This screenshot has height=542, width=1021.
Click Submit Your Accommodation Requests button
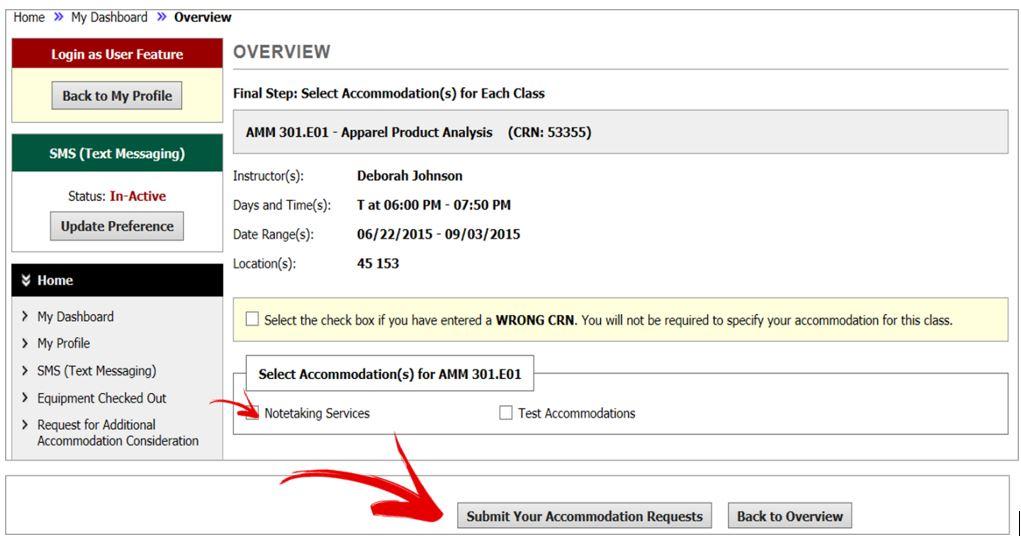coord(584,516)
